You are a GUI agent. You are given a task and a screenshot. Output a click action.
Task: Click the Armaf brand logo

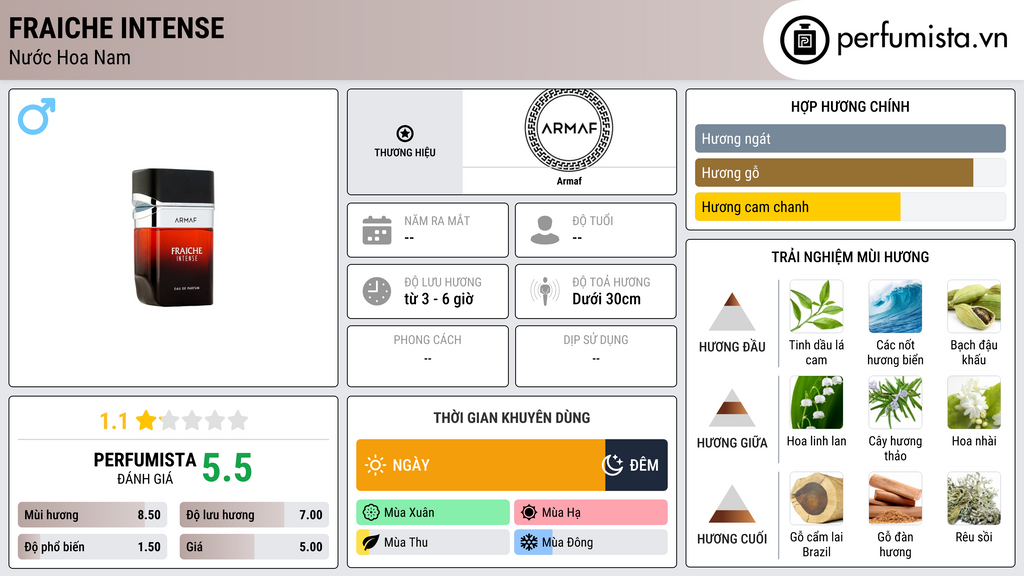point(568,128)
